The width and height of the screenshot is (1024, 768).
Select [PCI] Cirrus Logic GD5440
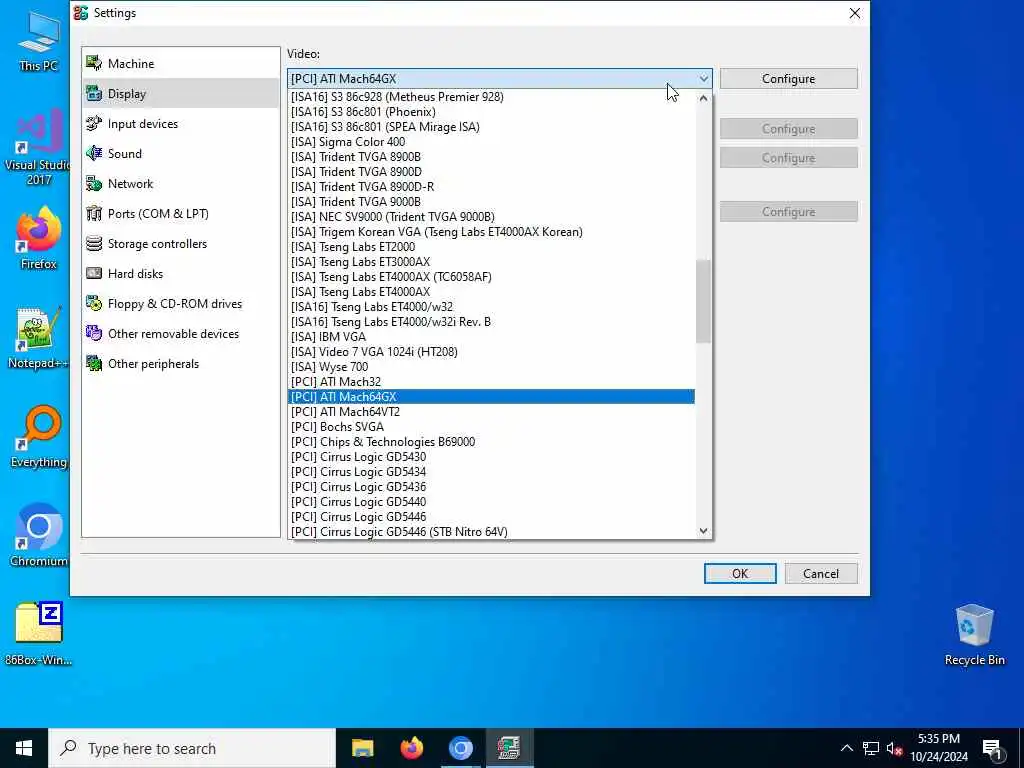pyautogui.click(x=491, y=502)
